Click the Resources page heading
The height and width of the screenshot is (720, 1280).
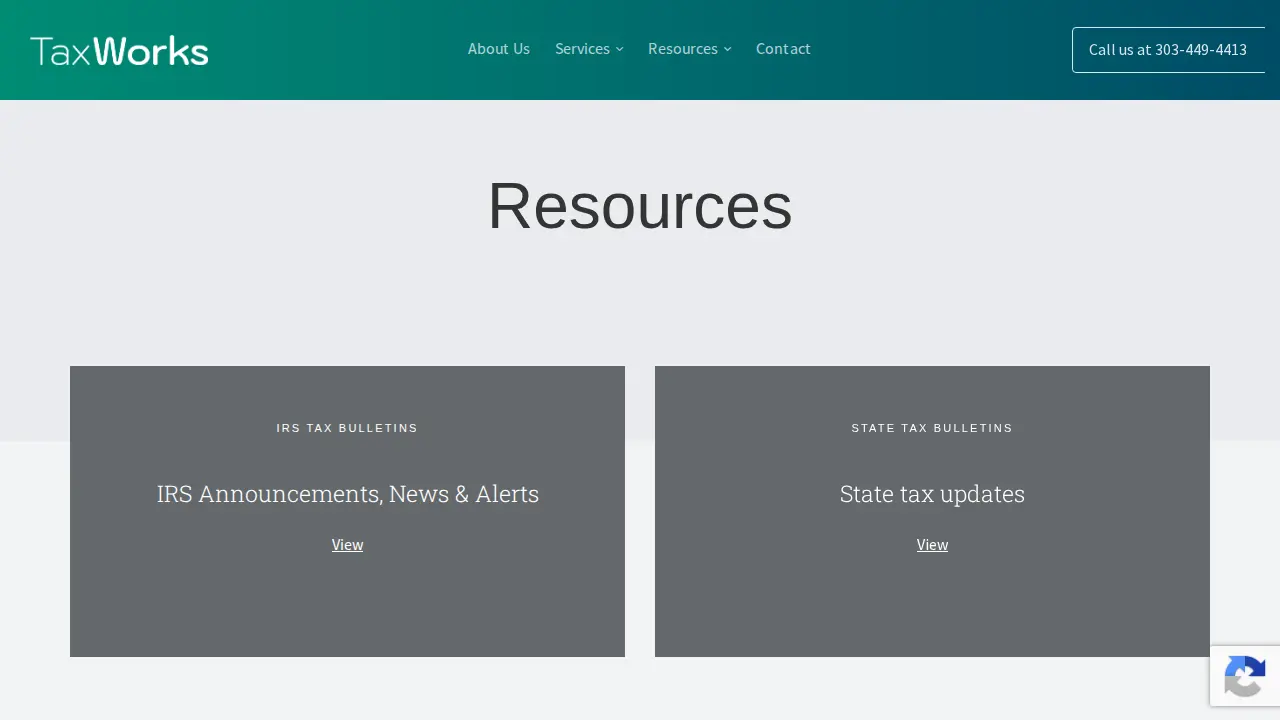point(640,206)
